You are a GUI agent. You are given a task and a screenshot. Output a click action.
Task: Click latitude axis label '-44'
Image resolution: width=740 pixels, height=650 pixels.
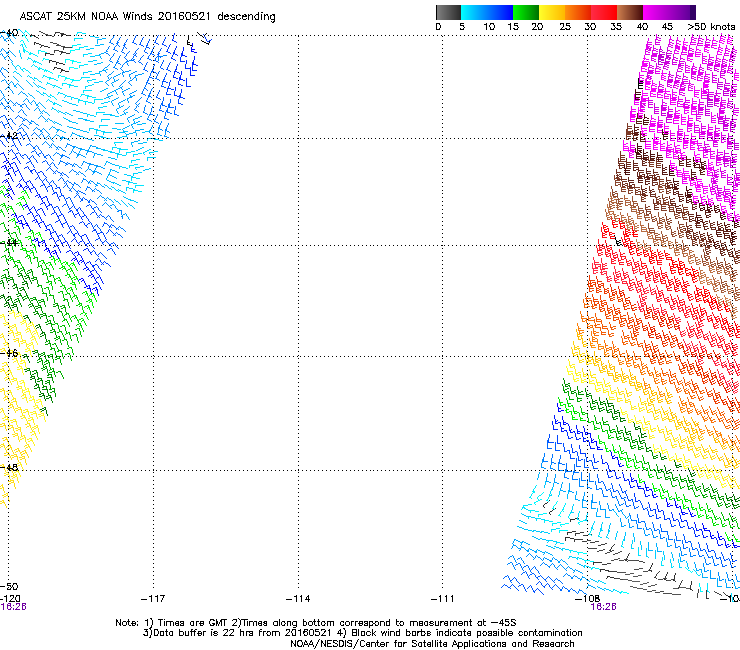9,243
